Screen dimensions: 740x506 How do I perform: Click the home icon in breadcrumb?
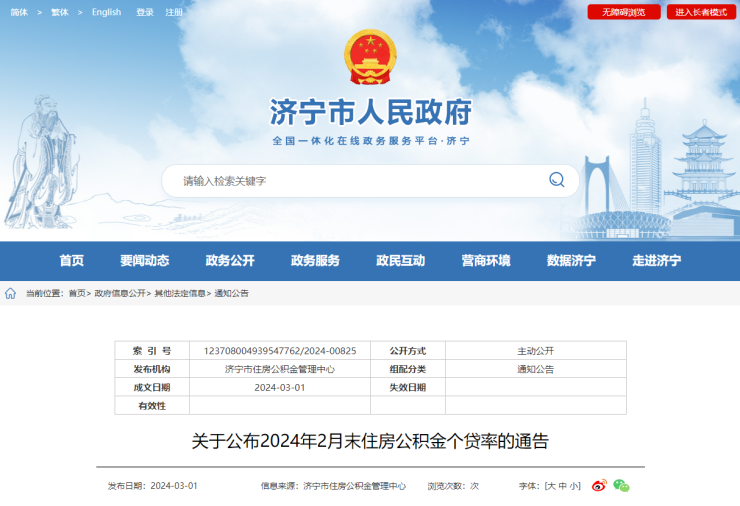[11, 294]
